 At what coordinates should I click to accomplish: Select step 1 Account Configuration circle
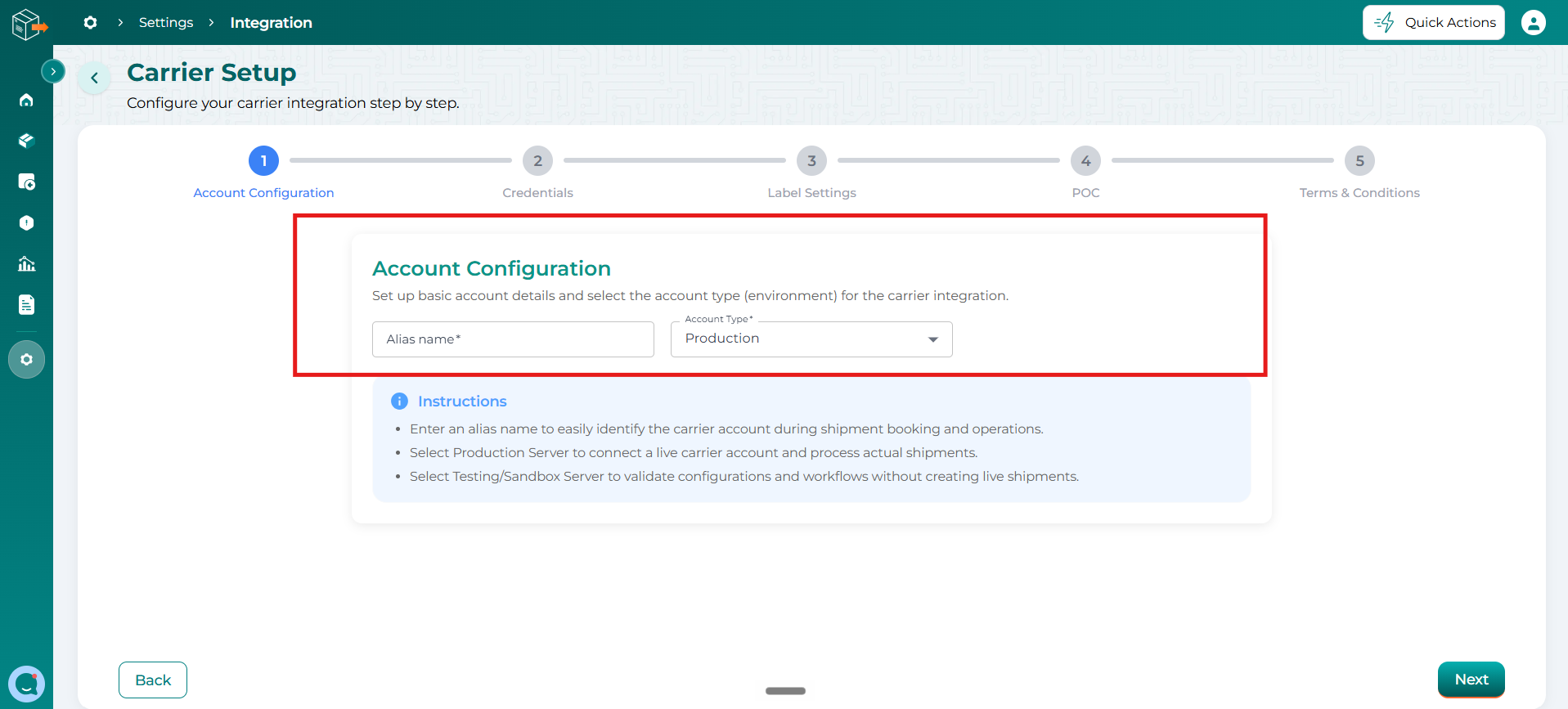click(x=263, y=160)
